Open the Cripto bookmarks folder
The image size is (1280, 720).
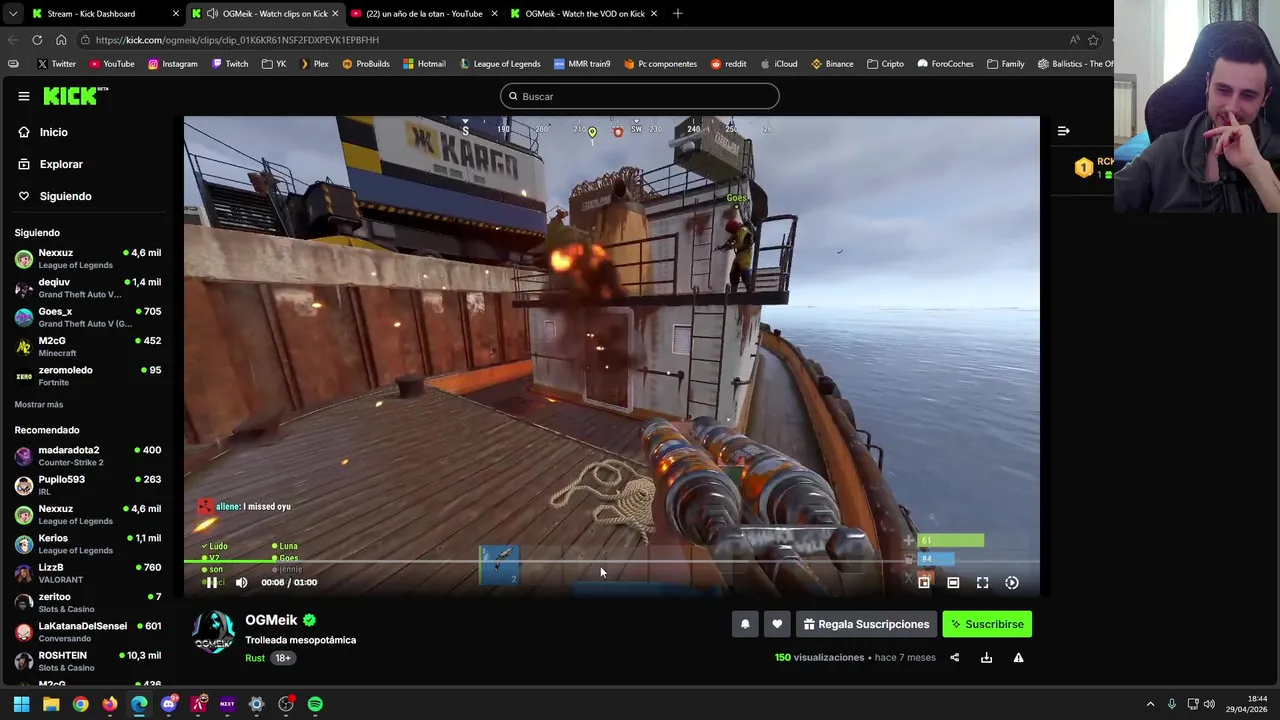click(885, 64)
